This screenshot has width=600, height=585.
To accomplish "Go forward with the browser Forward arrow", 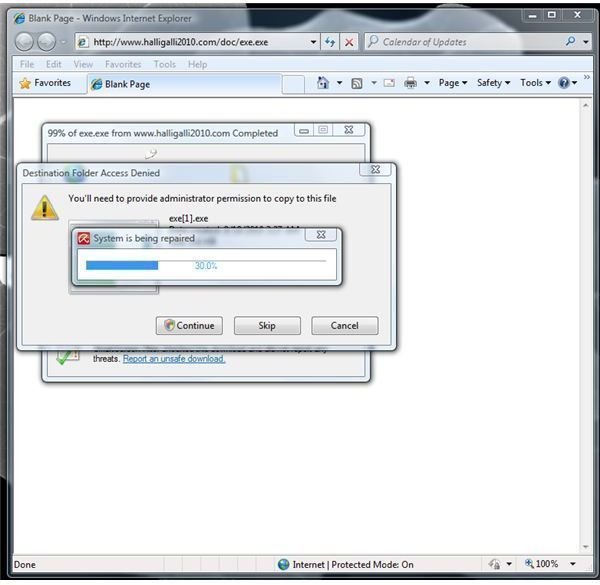I will click(47, 42).
